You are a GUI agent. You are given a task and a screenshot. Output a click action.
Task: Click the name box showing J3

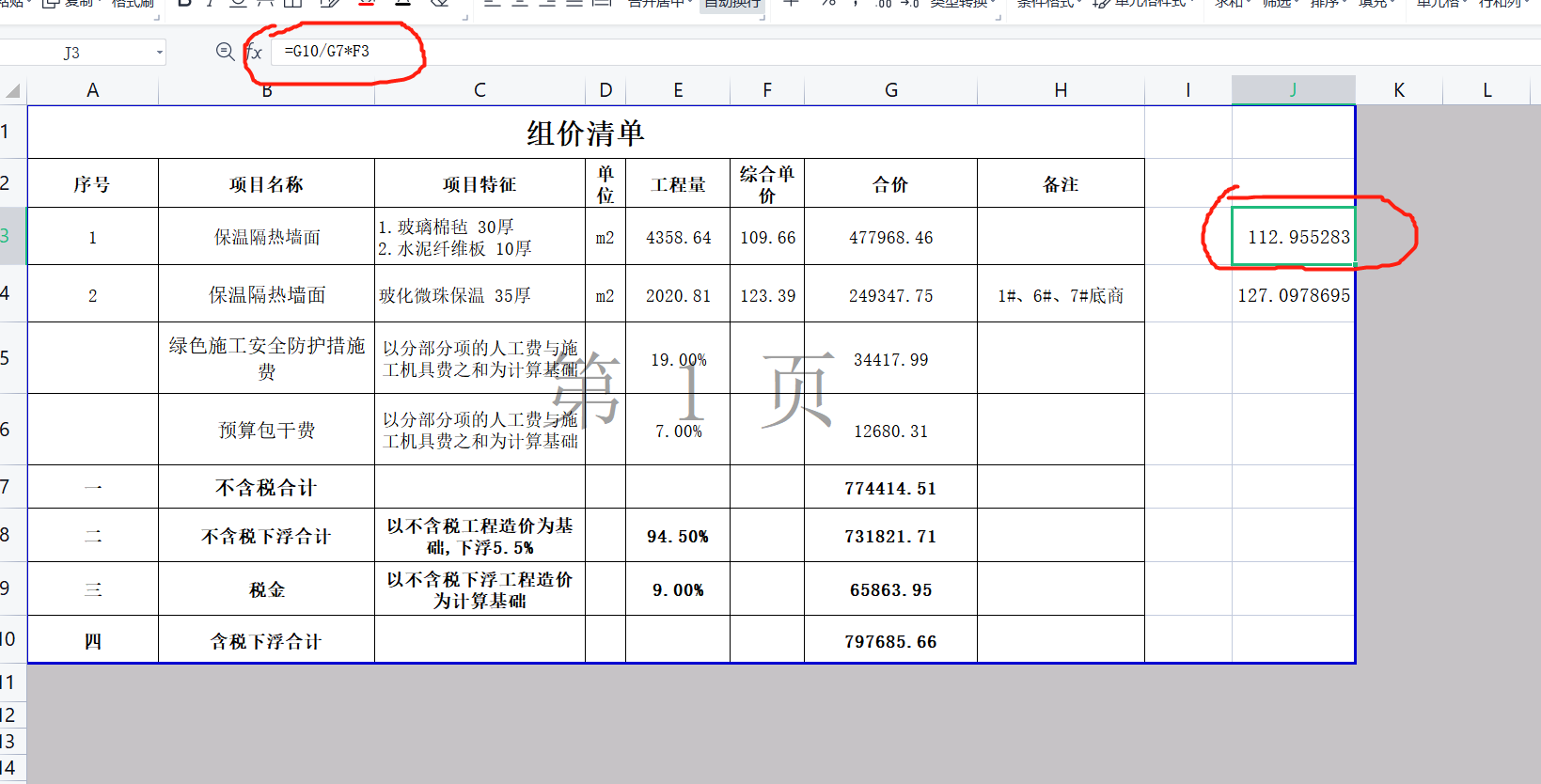pos(72,53)
